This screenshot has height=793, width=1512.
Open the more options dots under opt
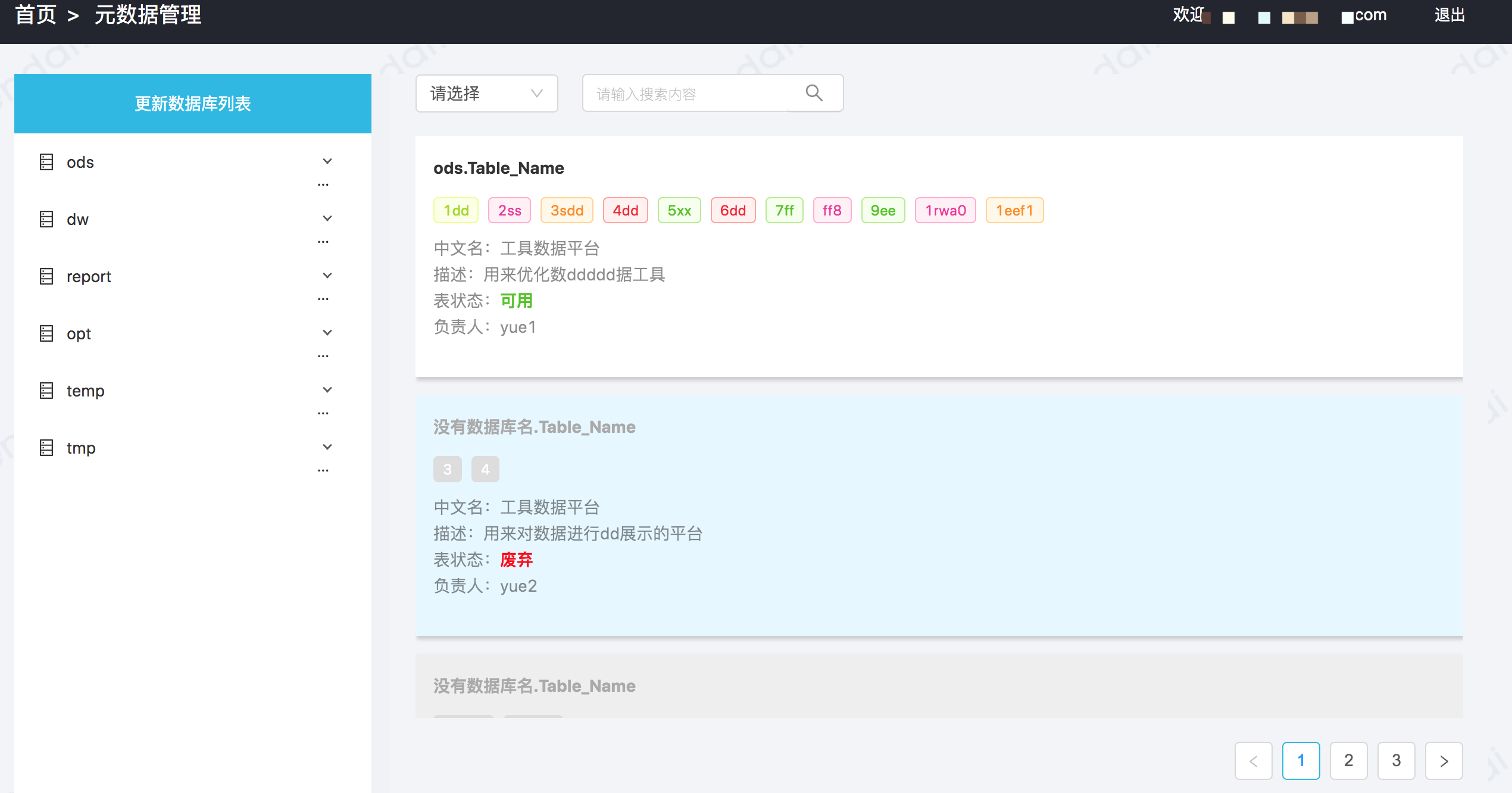(x=323, y=357)
